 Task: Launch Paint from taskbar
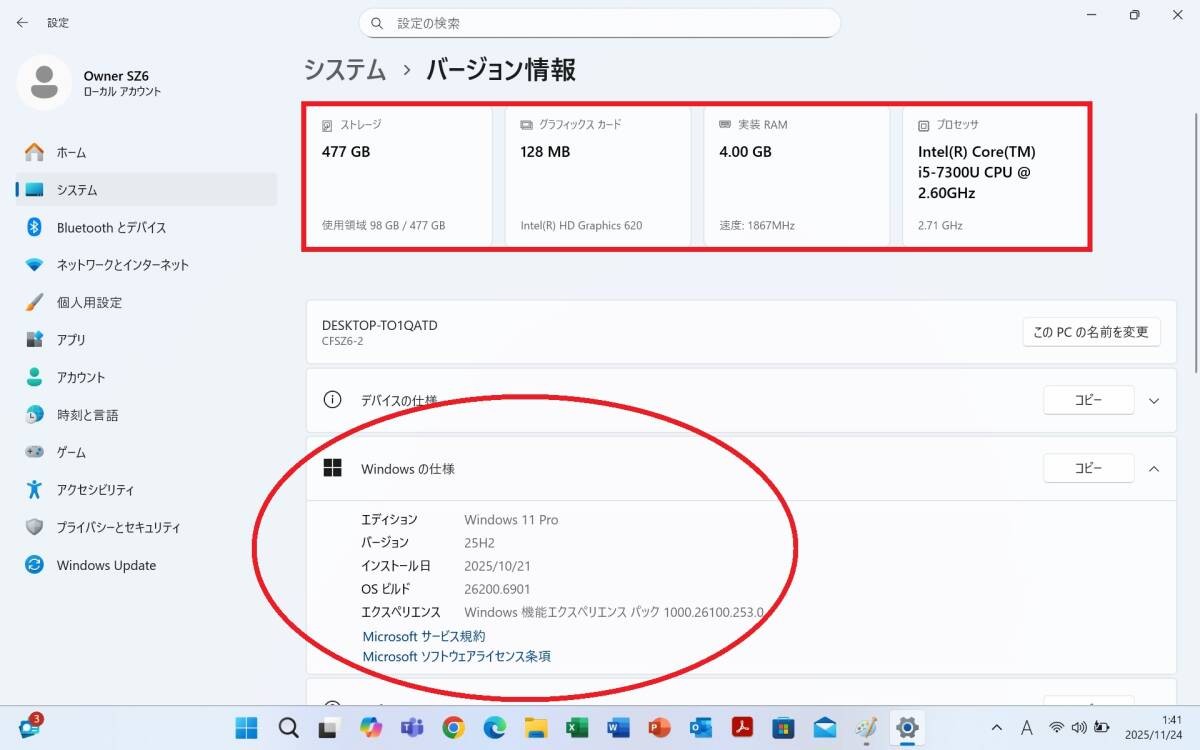(866, 727)
